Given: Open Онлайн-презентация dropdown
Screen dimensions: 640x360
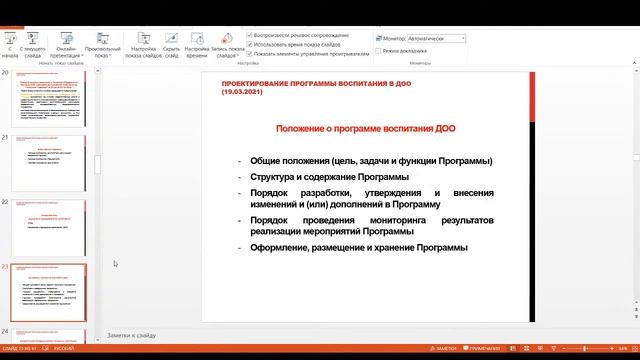Looking at the screenshot, I should [67, 45].
